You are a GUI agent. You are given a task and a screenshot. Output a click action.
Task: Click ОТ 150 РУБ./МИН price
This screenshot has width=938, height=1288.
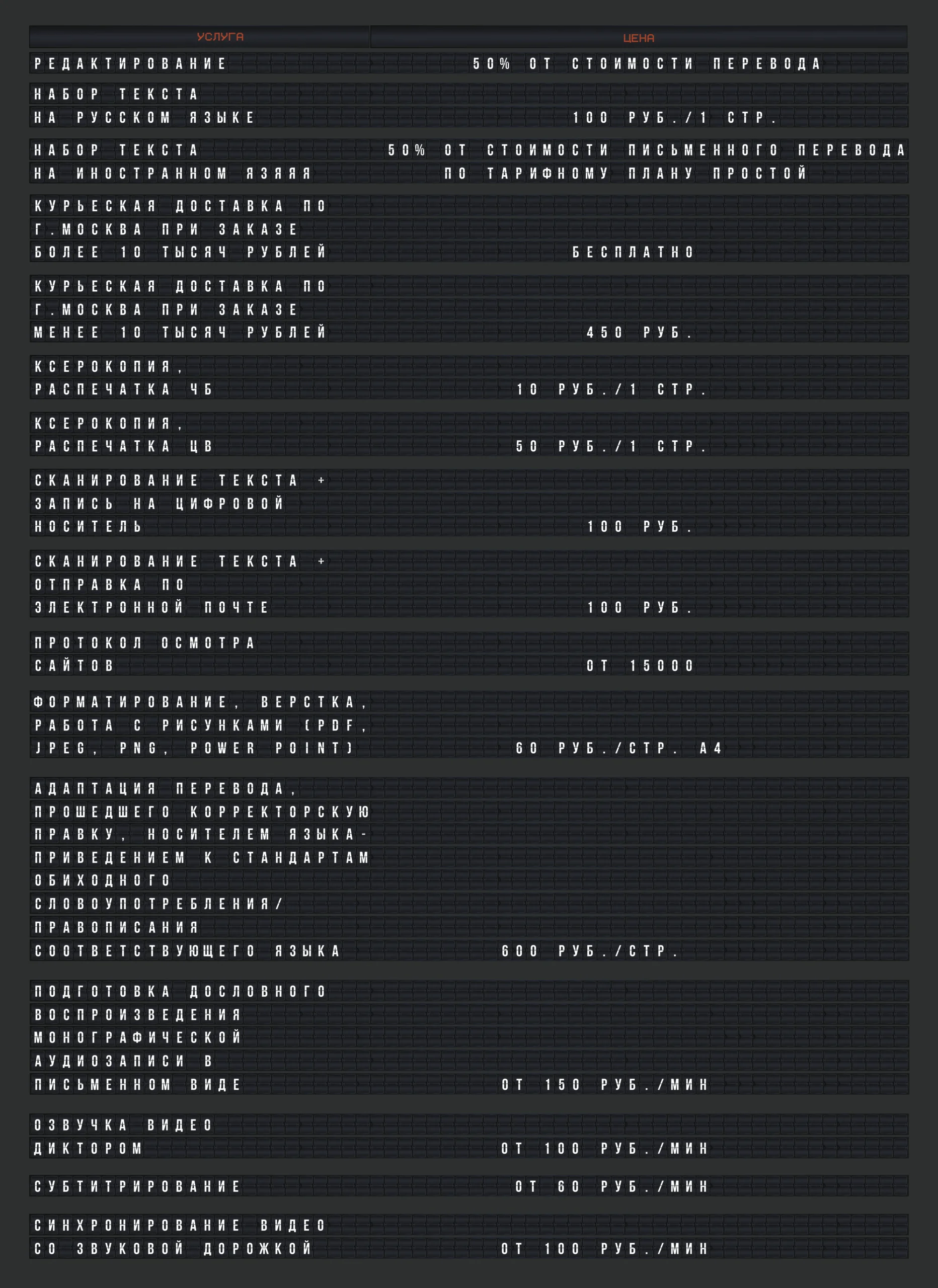[x=604, y=1085]
